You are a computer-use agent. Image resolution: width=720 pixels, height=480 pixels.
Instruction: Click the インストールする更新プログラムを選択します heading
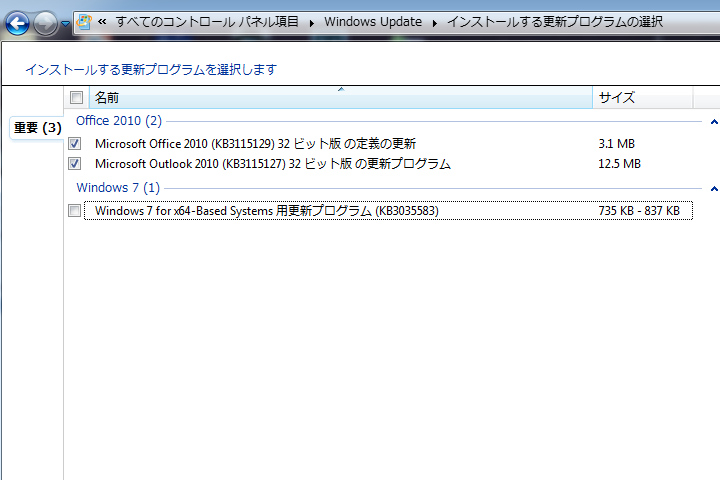151,69
